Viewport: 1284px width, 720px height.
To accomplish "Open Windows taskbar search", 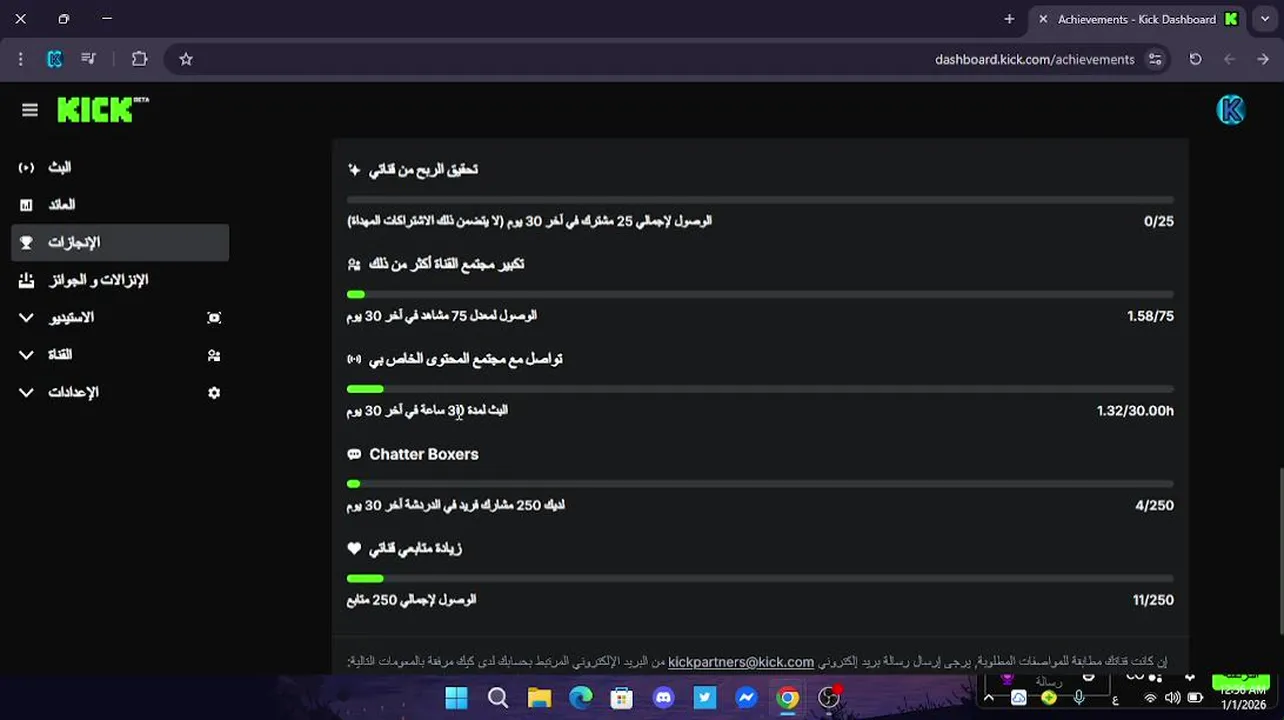I will point(498,698).
